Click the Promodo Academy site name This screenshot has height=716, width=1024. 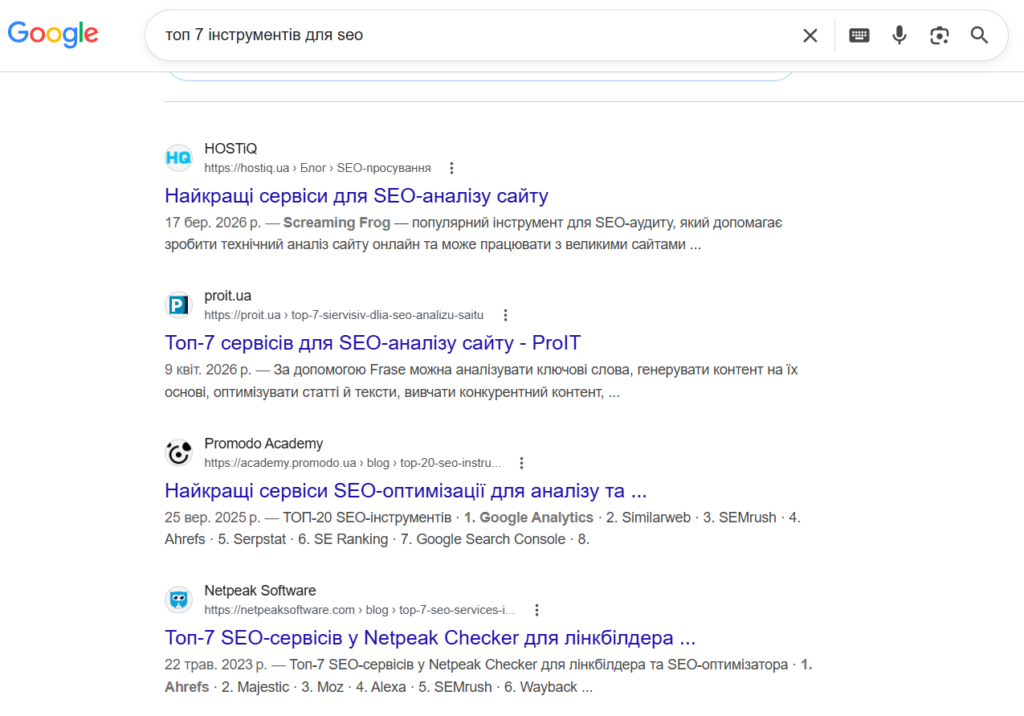[x=264, y=444]
